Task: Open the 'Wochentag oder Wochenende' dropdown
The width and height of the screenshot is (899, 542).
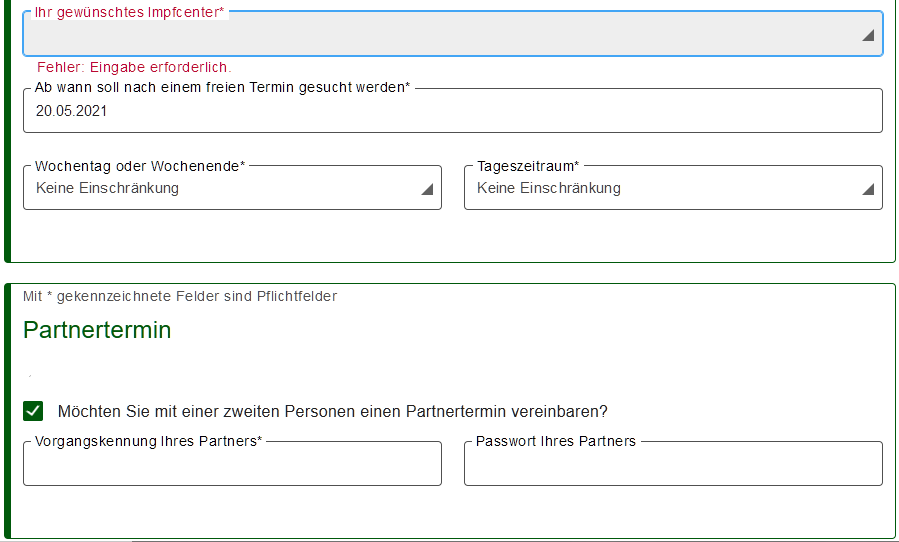Action: [x=232, y=188]
